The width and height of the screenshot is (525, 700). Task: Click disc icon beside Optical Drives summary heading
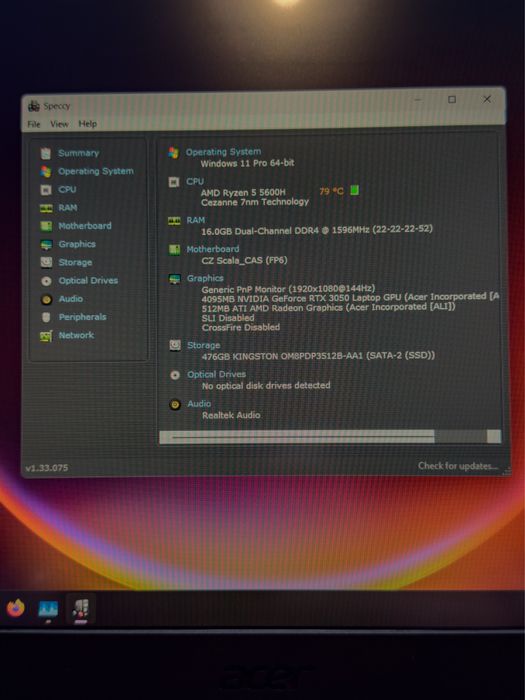(x=175, y=375)
